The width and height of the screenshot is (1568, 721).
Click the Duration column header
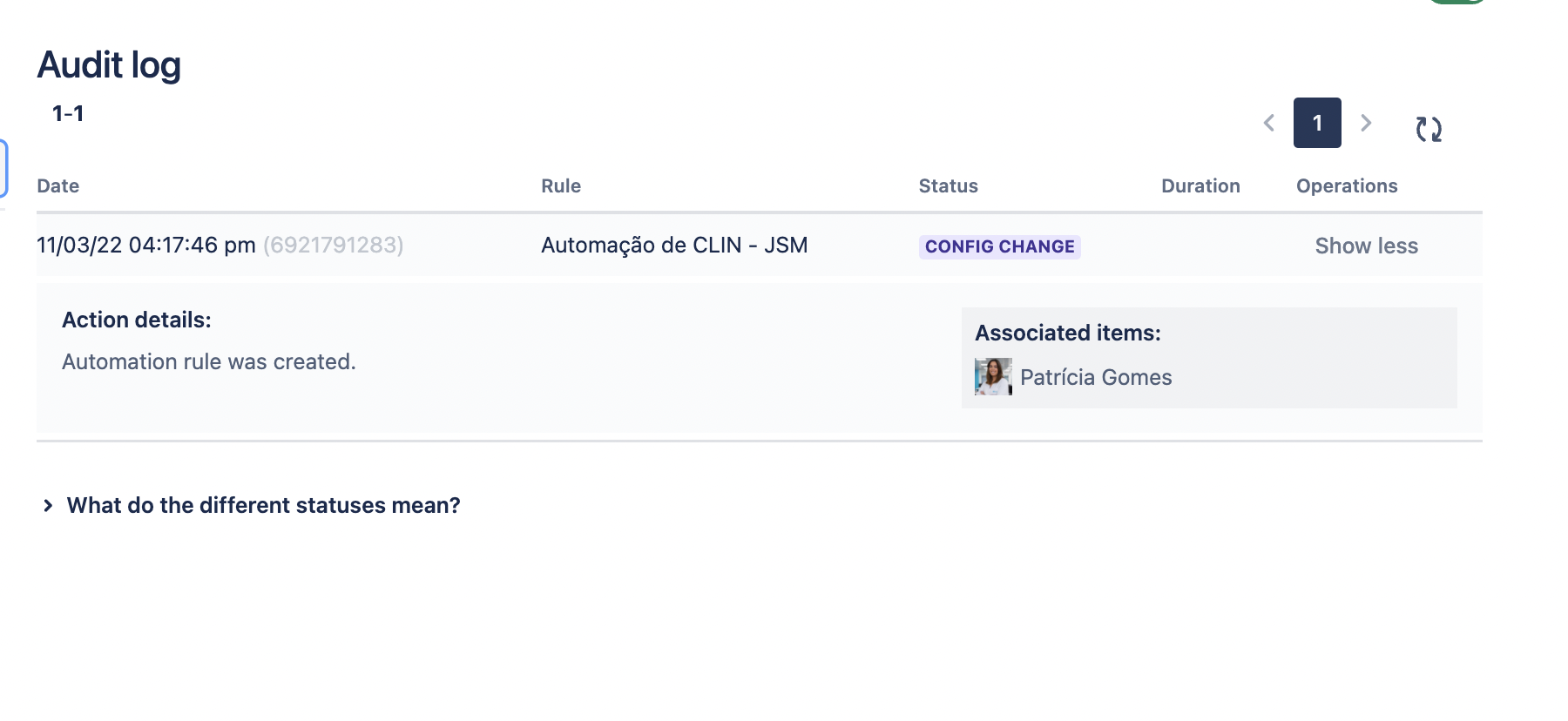pyautogui.click(x=1200, y=185)
